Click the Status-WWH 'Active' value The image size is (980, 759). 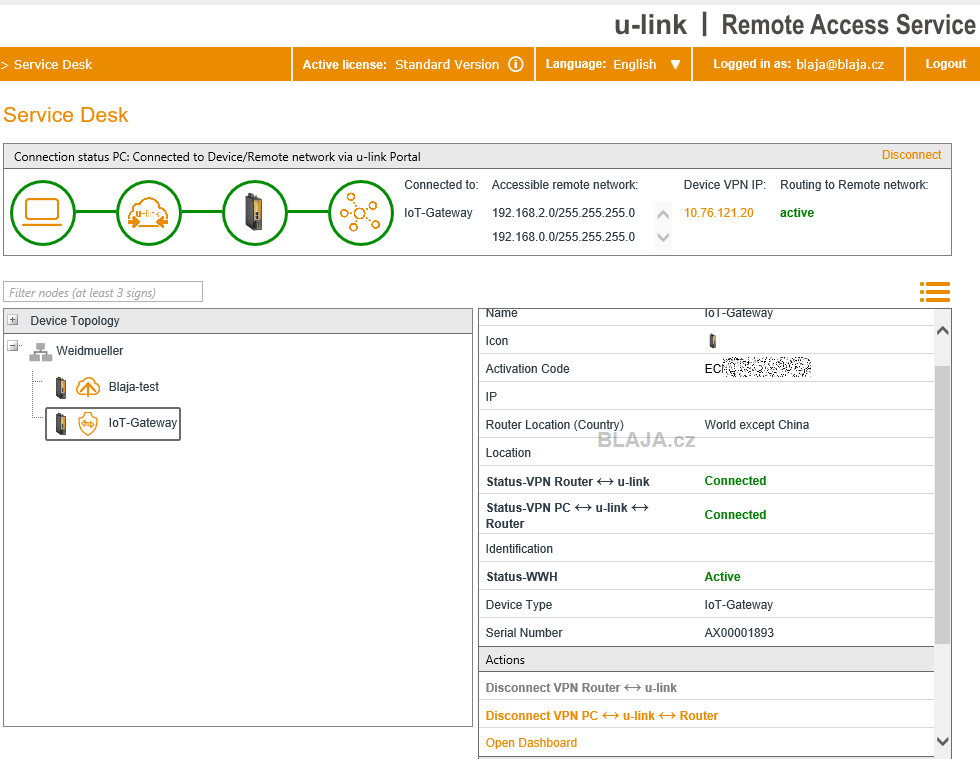pos(722,576)
